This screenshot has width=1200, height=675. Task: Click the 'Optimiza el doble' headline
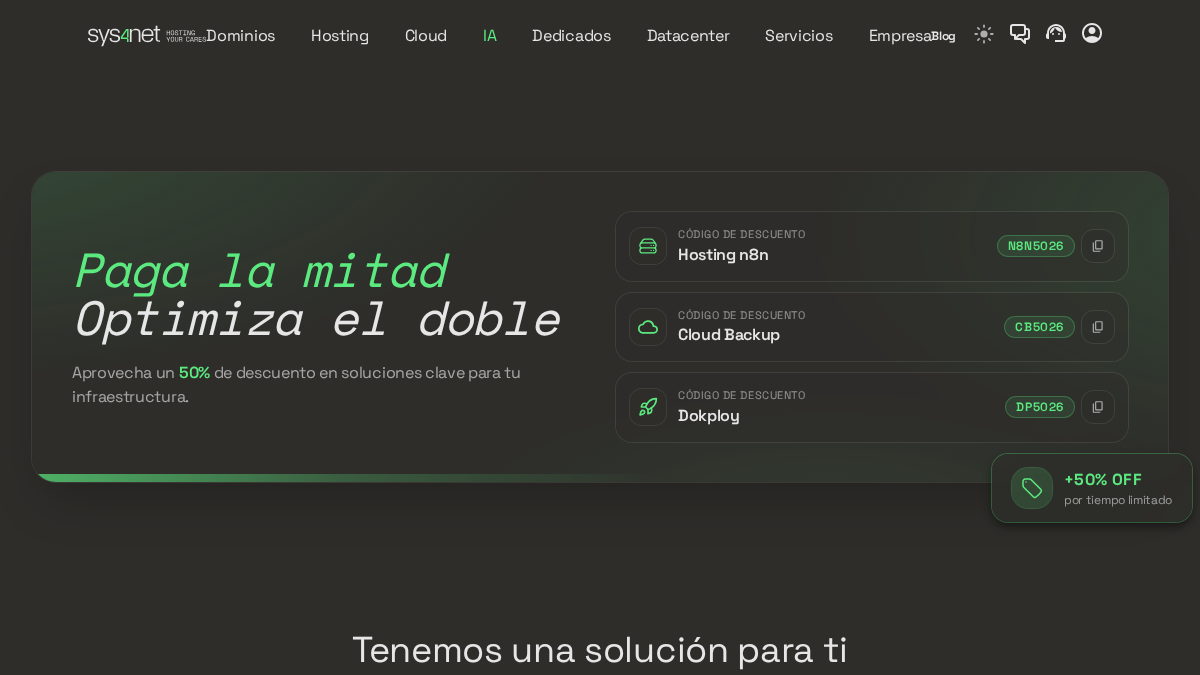point(317,319)
